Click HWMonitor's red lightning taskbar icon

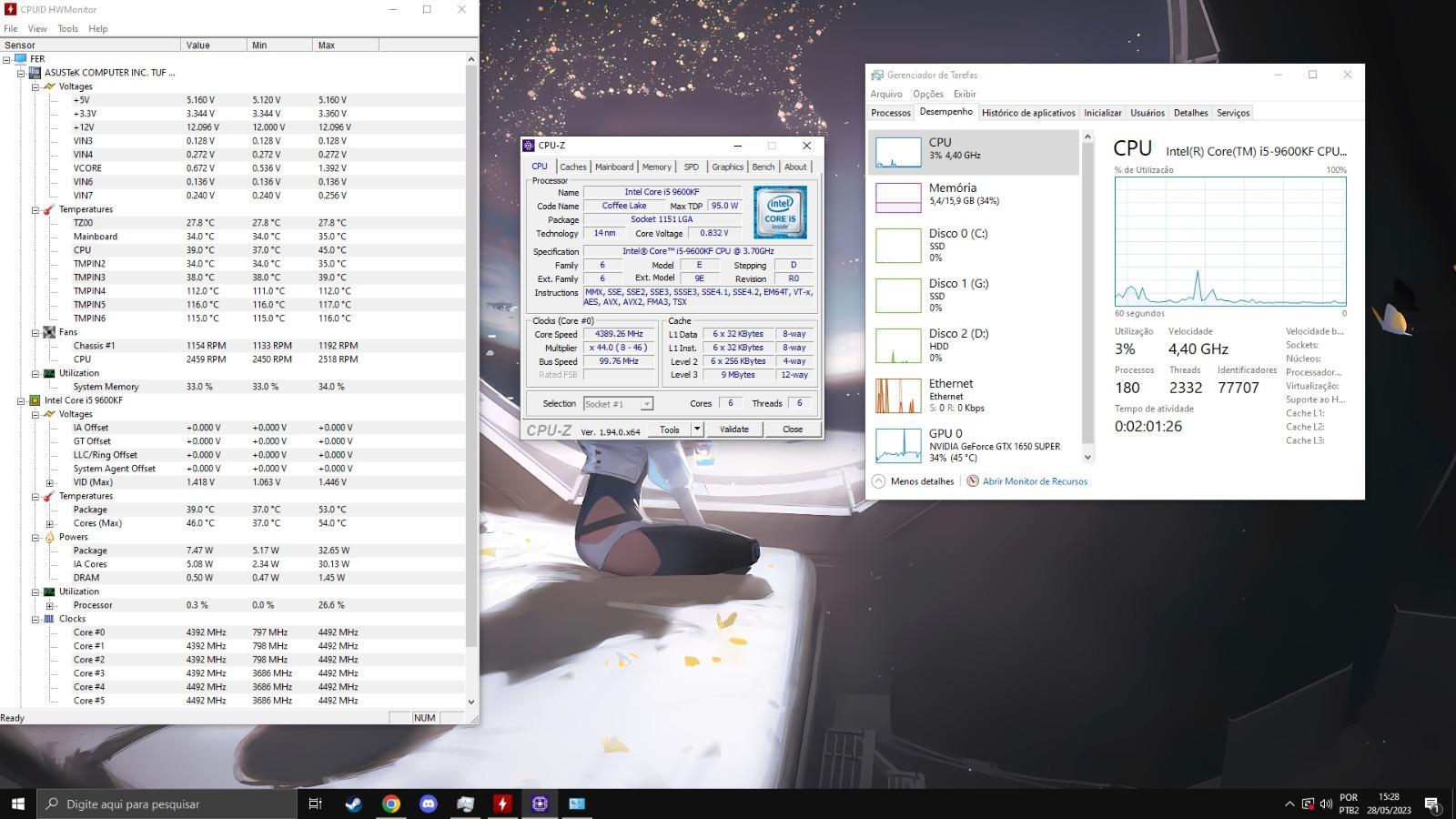502,804
